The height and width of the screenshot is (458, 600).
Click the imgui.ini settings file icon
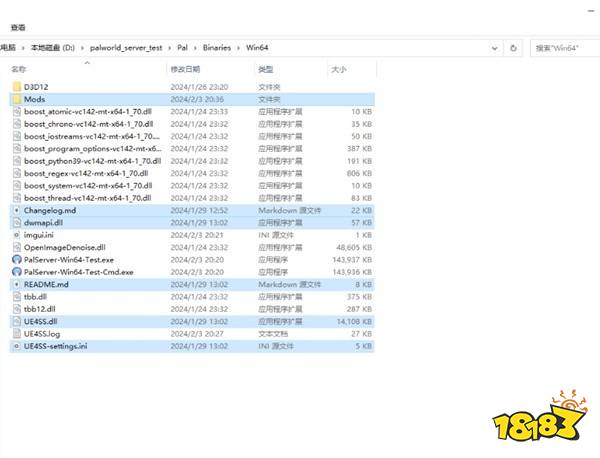coord(16,235)
